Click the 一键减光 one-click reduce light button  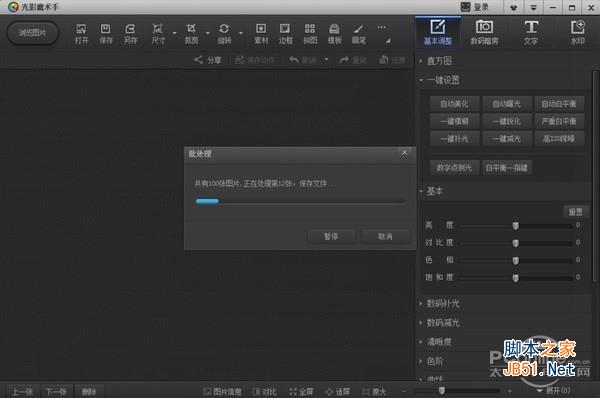[507, 139]
